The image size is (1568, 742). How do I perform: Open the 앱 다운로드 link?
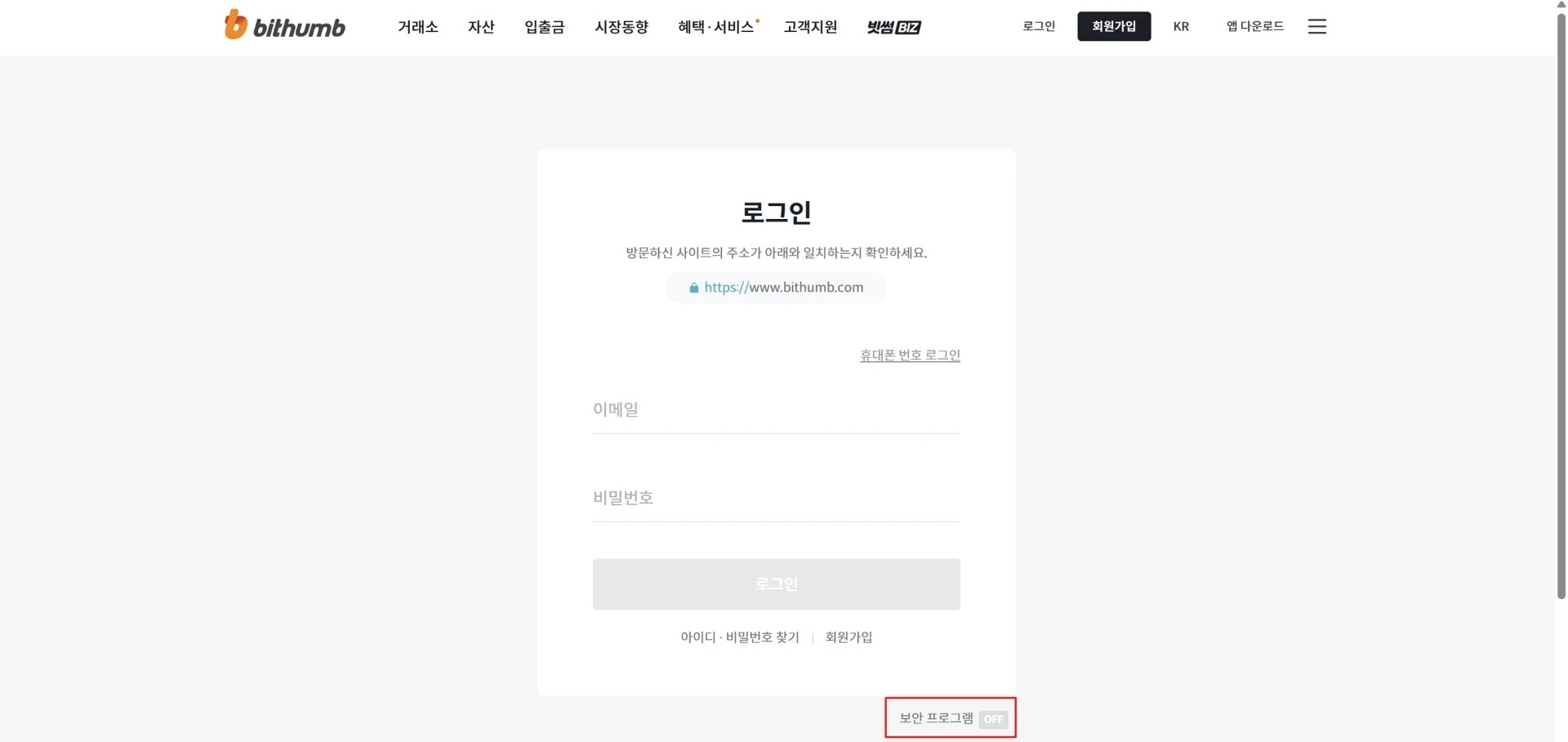tap(1255, 26)
